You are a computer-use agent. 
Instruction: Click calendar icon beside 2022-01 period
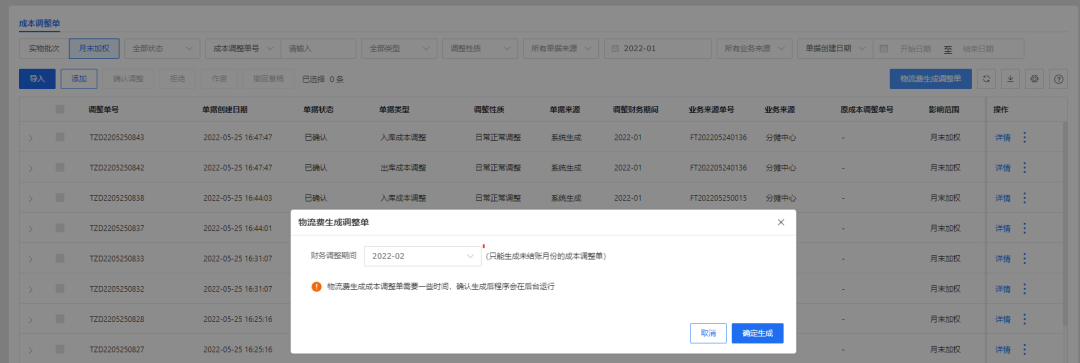[616, 49]
